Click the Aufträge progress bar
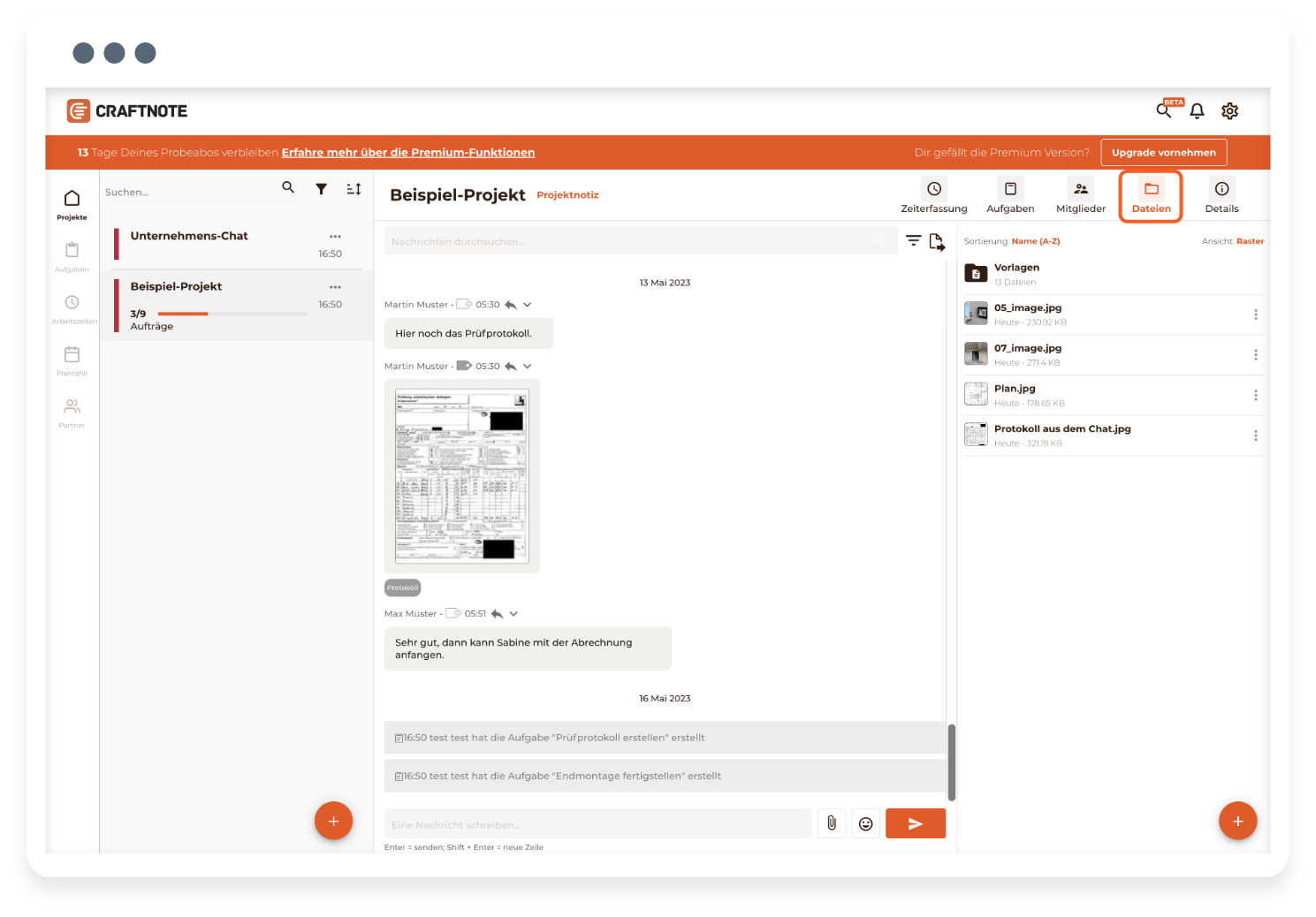 (x=232, y=314)
